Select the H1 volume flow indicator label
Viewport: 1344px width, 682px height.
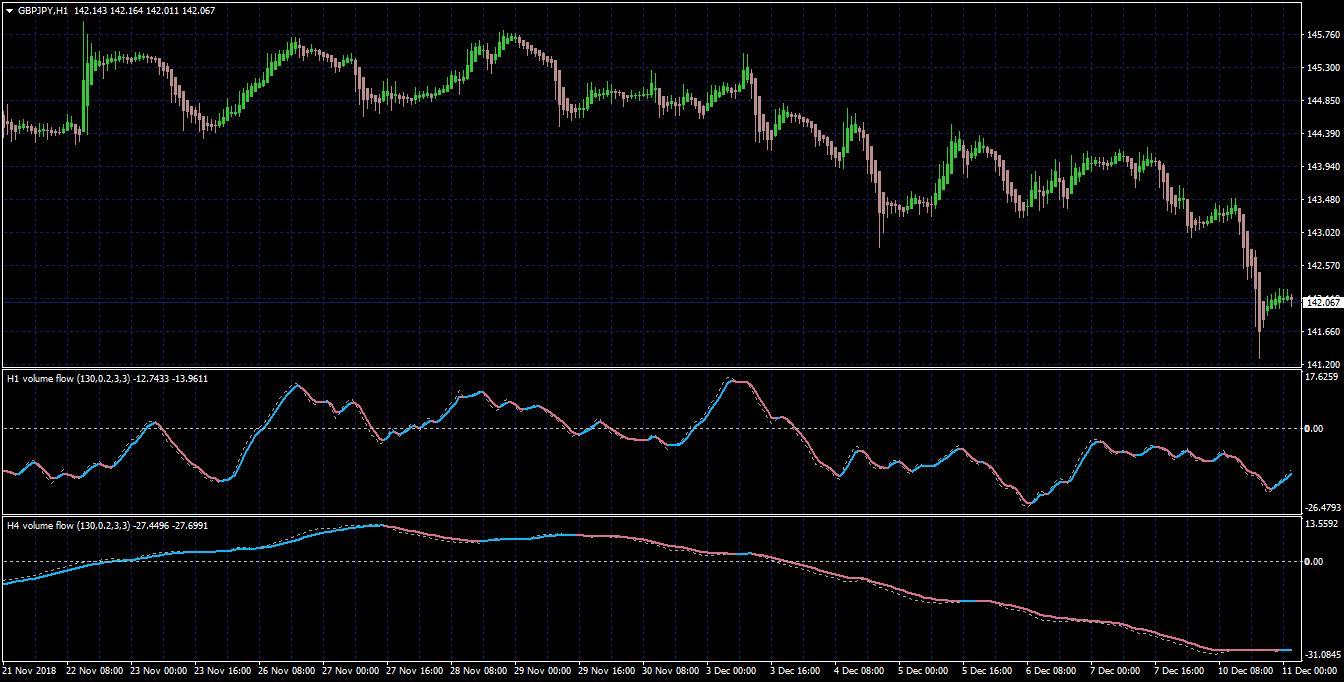(39, 379)
